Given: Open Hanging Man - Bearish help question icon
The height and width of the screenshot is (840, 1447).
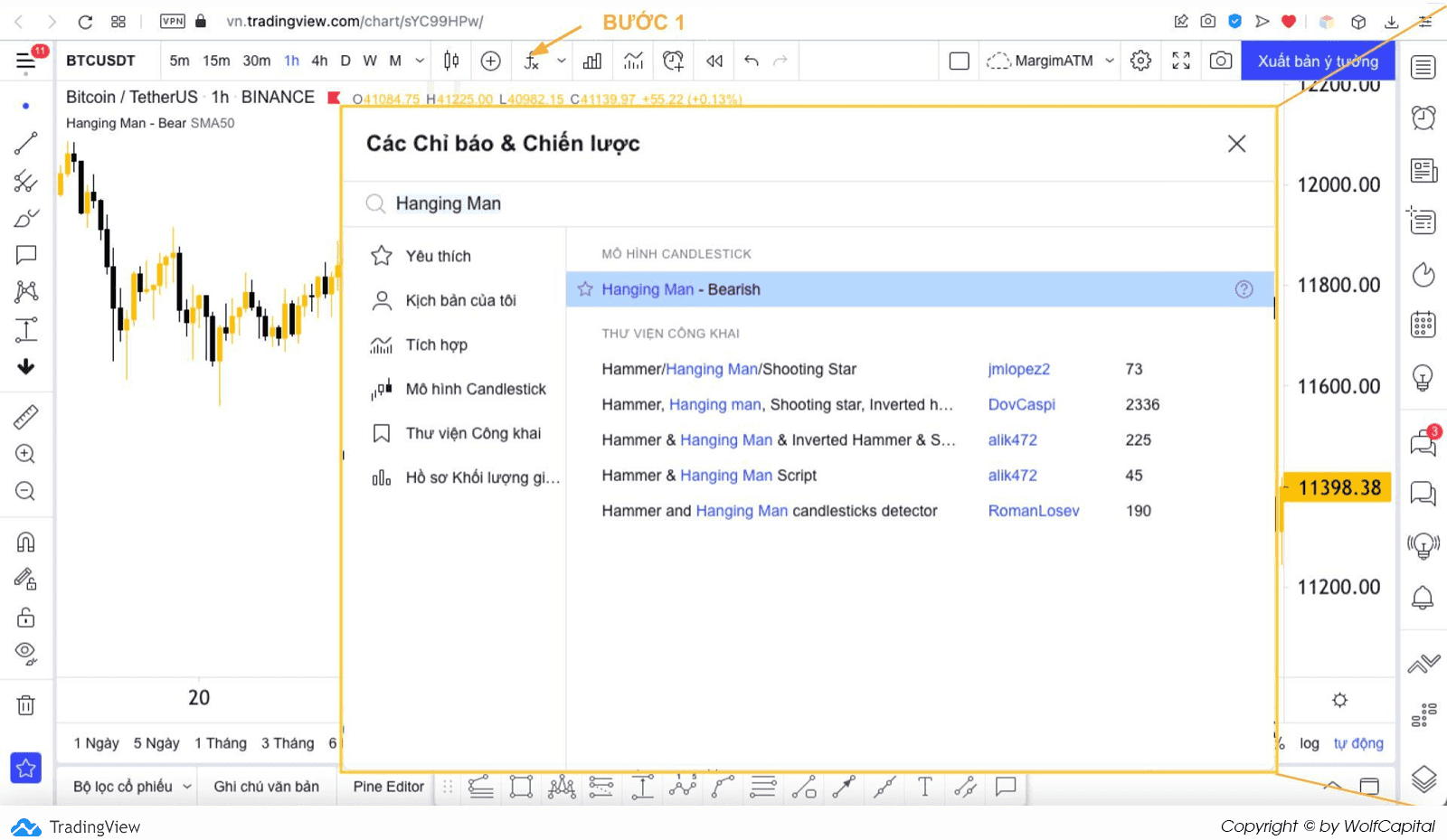Looking at the screenshot, I should [x=1244, y=289].
